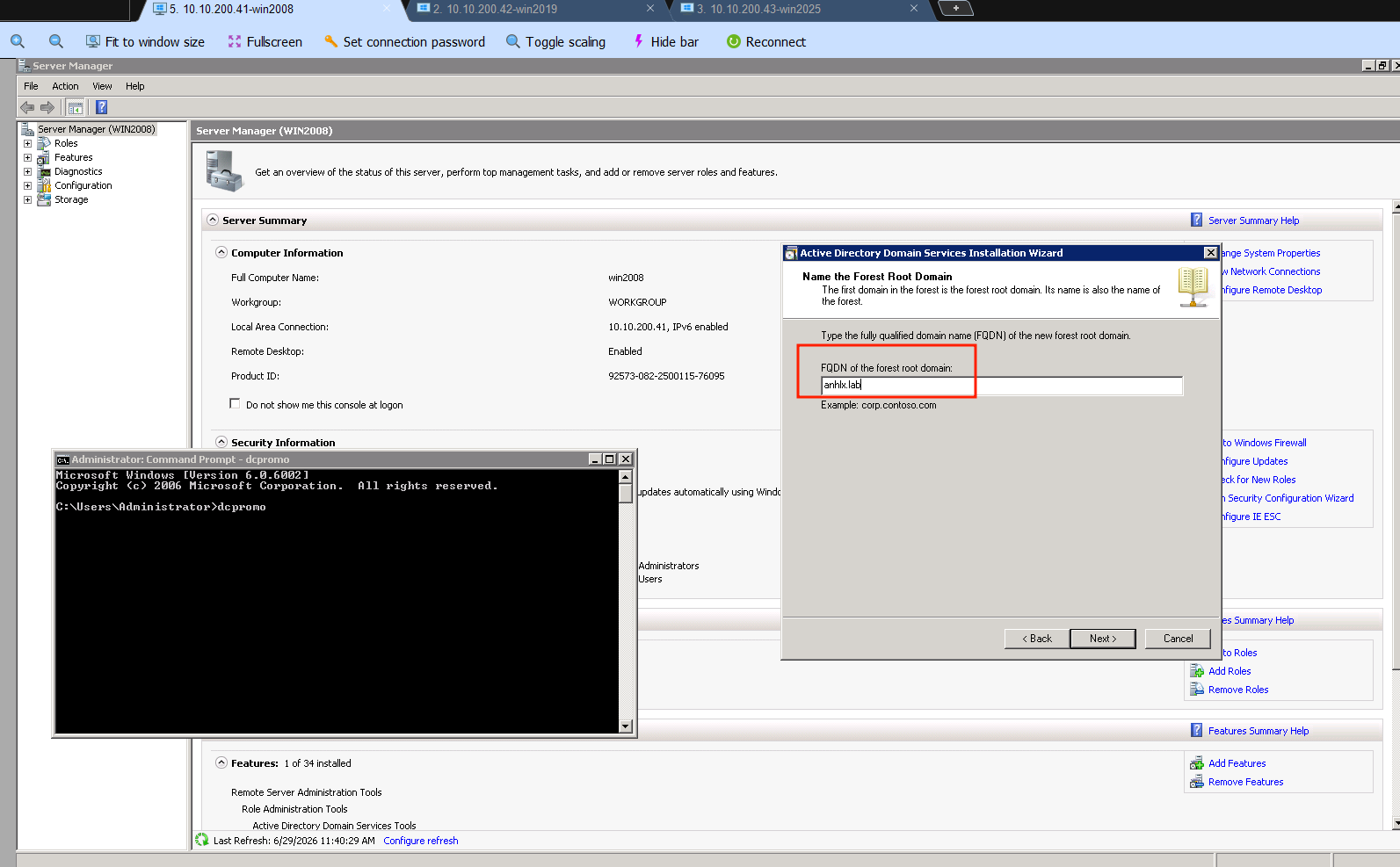Click the zoom out magnifier icon
Viewport: 1400px width, 867px height.
click(56, 41)
